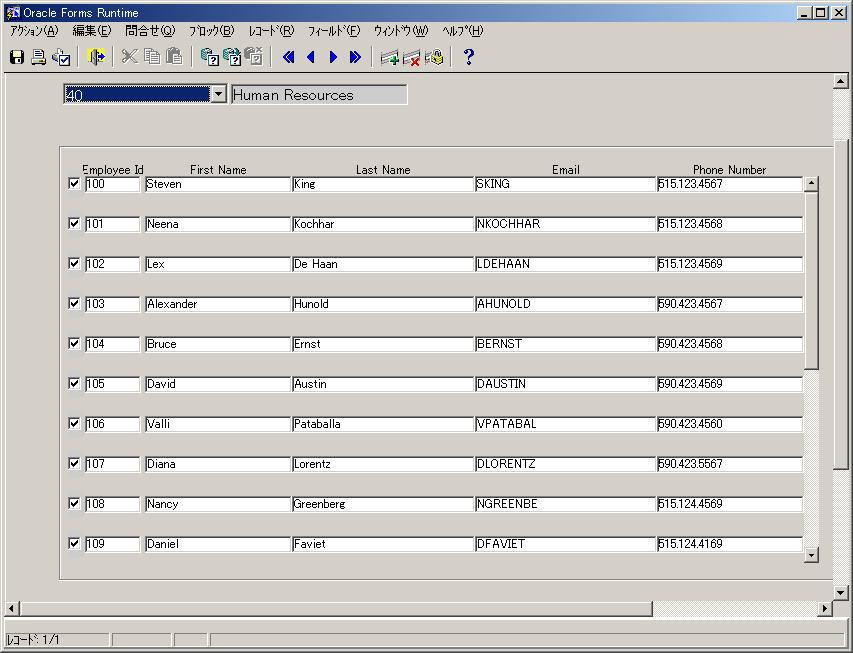Click the Lock Record icon
853x653 pixels.
pyautogui.click(x=434, y=57)
